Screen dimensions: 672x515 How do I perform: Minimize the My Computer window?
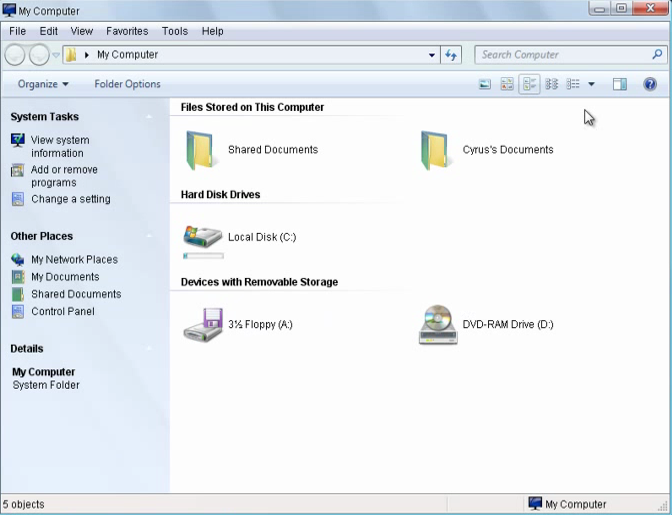600,9
